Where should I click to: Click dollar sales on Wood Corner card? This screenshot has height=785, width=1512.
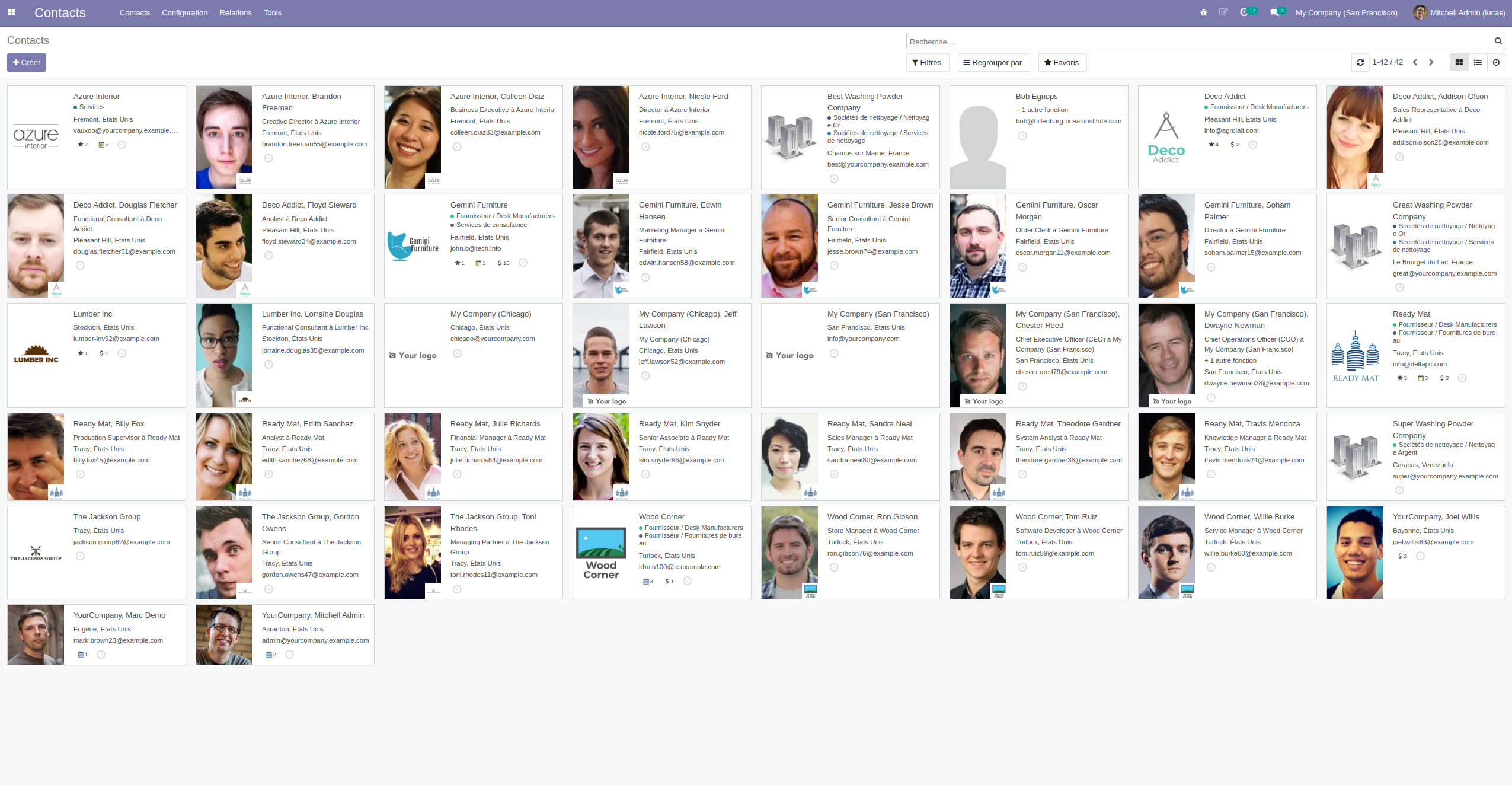point(669,582)
